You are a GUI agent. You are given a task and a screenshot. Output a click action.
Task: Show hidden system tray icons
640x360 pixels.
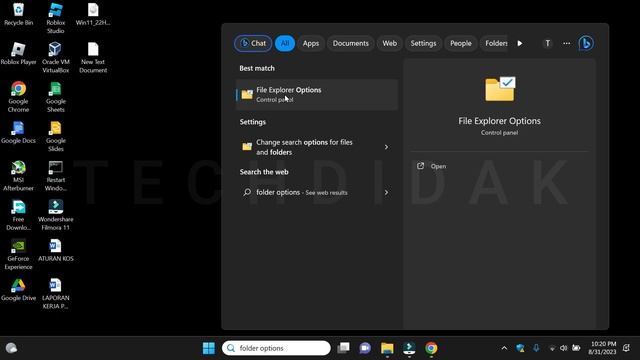point(504,348)
